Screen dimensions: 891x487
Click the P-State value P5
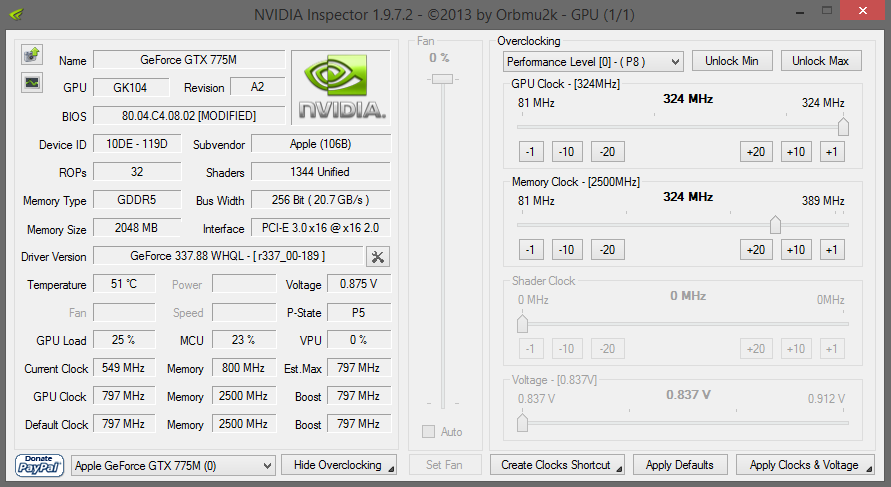pos(359,312)
